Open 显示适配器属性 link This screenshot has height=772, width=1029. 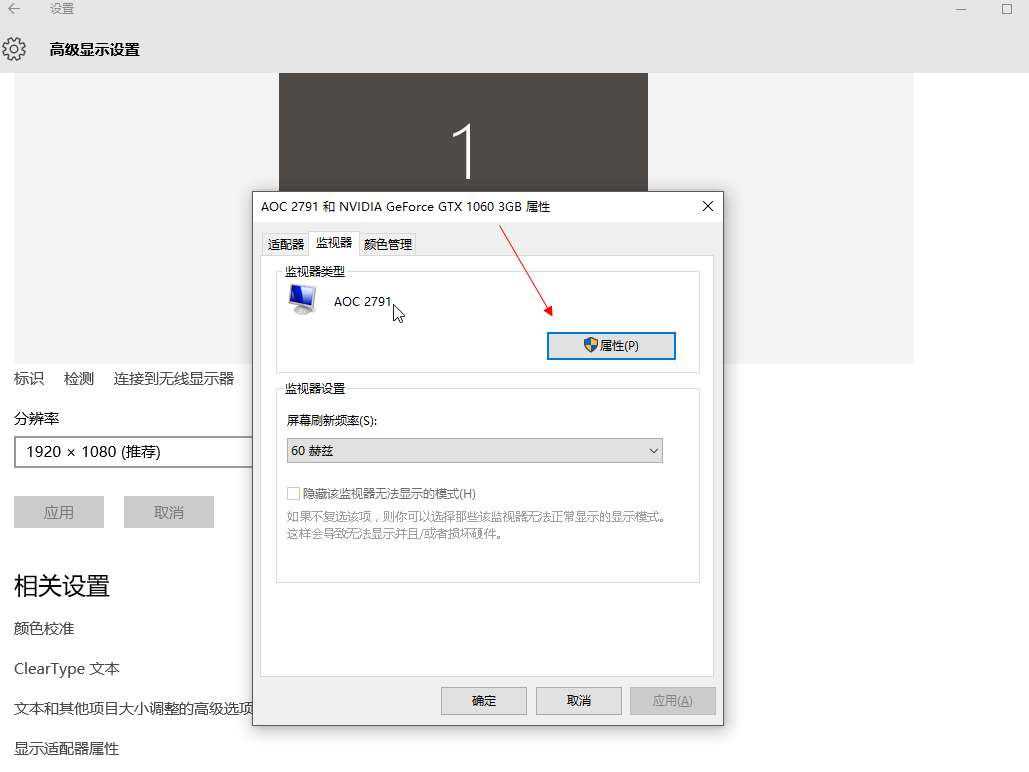(x=66, y=749)
